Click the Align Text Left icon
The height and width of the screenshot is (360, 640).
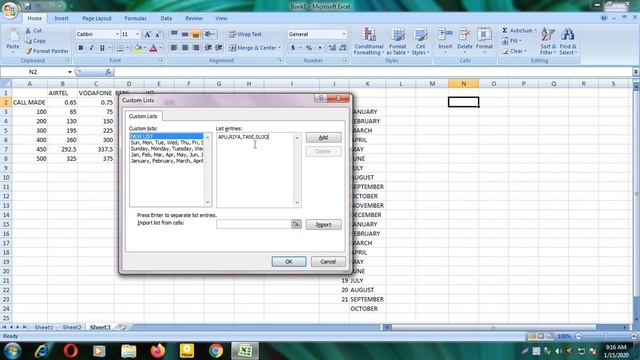174,48
